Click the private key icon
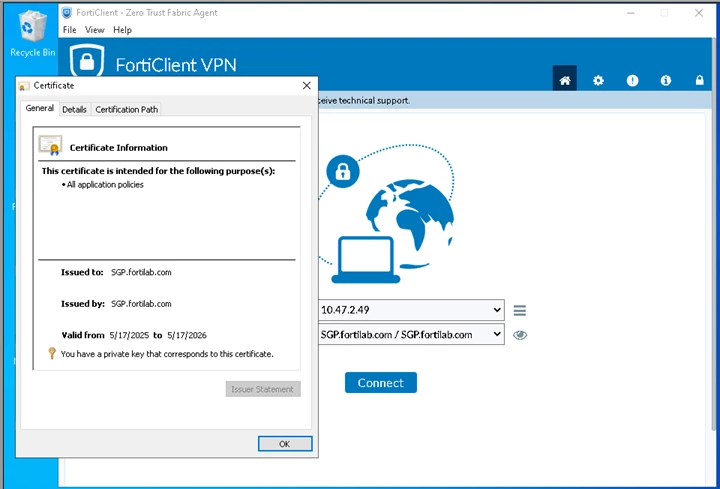This screenshot has width=720, height=489. pyautogui.click(x=52, y=353)
